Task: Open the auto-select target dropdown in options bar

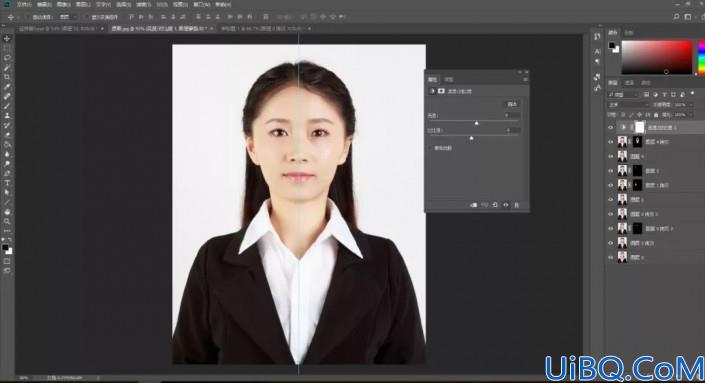Action: point(68,17)
